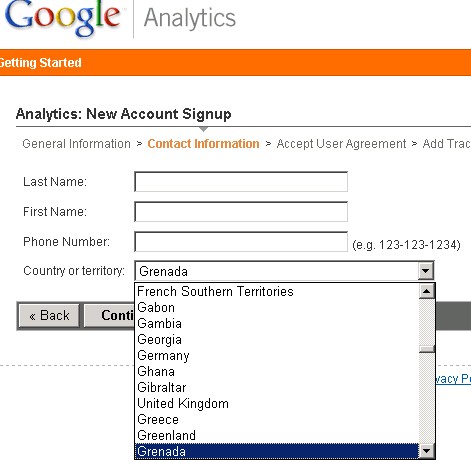
Task: Go to General Information step
Action: click(77, 144)
